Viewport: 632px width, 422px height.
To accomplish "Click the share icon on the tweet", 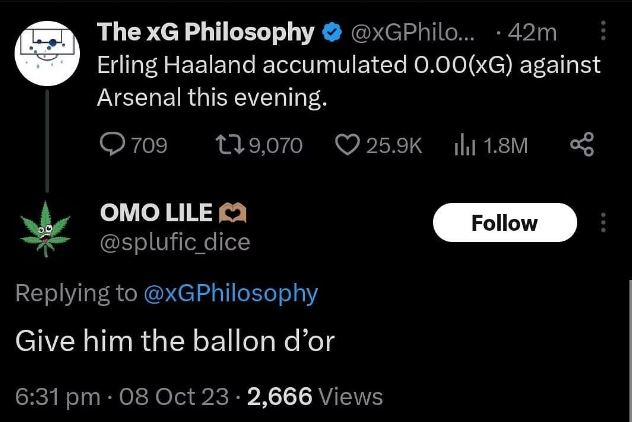I will 581,146.
